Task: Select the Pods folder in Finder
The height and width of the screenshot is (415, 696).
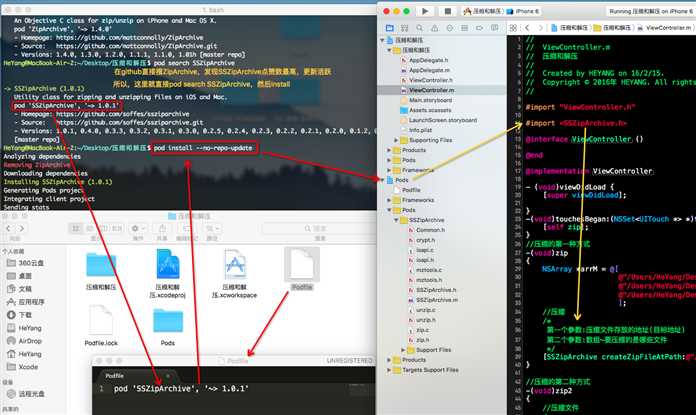Action: [168, 328]
